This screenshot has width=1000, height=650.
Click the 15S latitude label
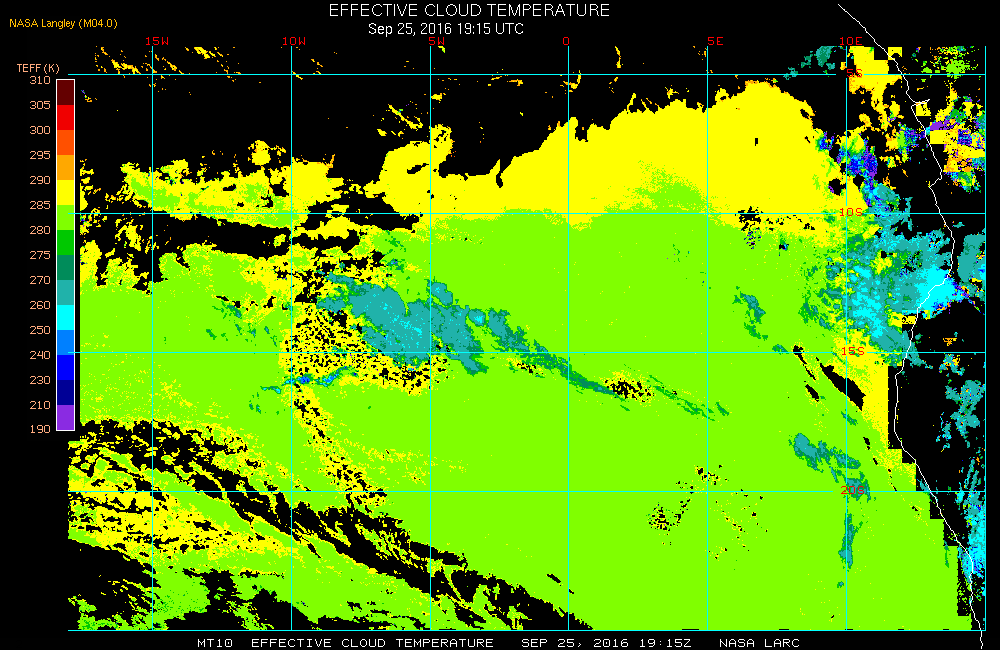(852, 351)
